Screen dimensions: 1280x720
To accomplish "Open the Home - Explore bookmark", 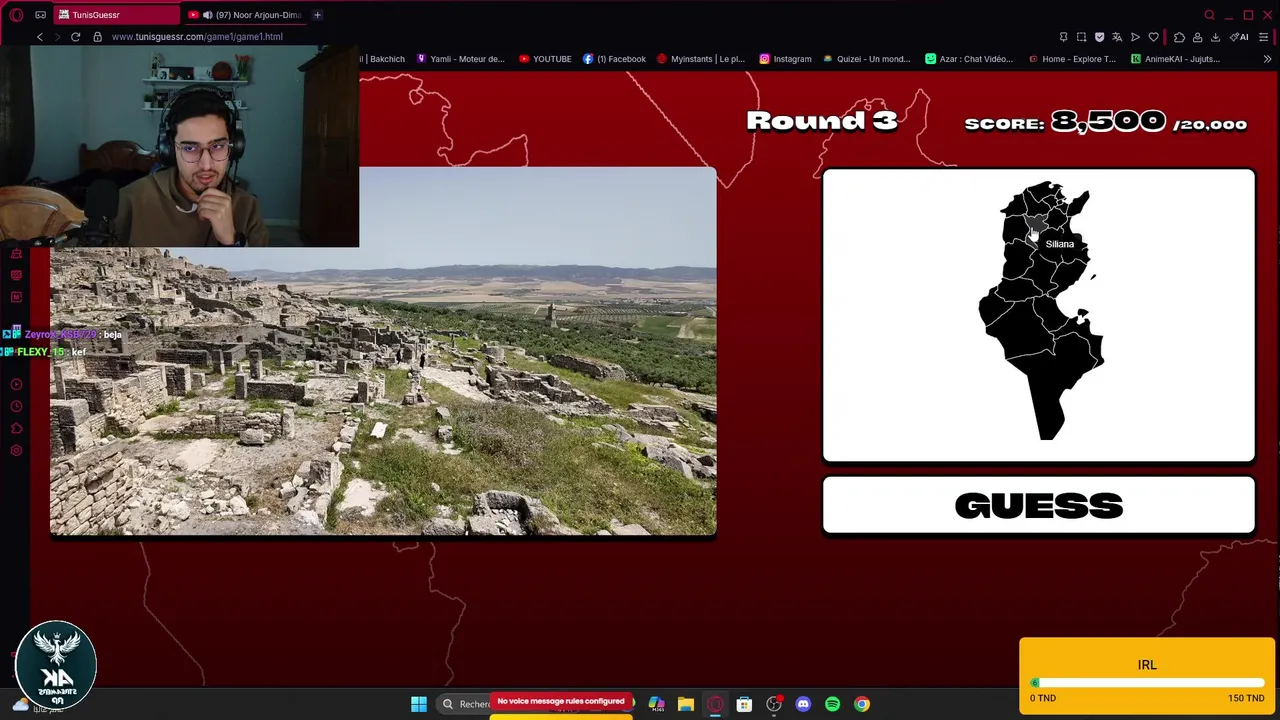I will point(1071,59).
